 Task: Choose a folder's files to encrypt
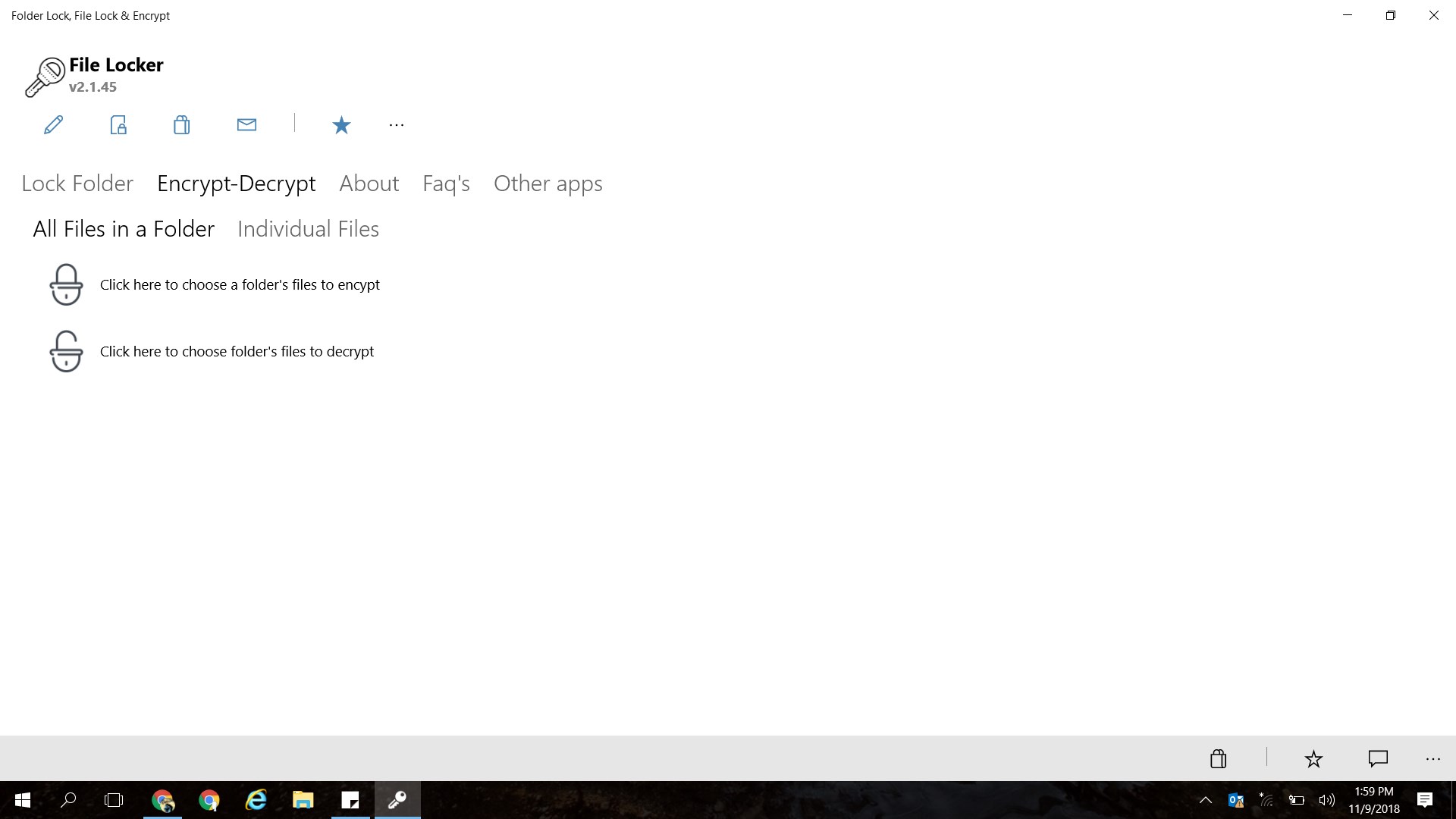240,285
